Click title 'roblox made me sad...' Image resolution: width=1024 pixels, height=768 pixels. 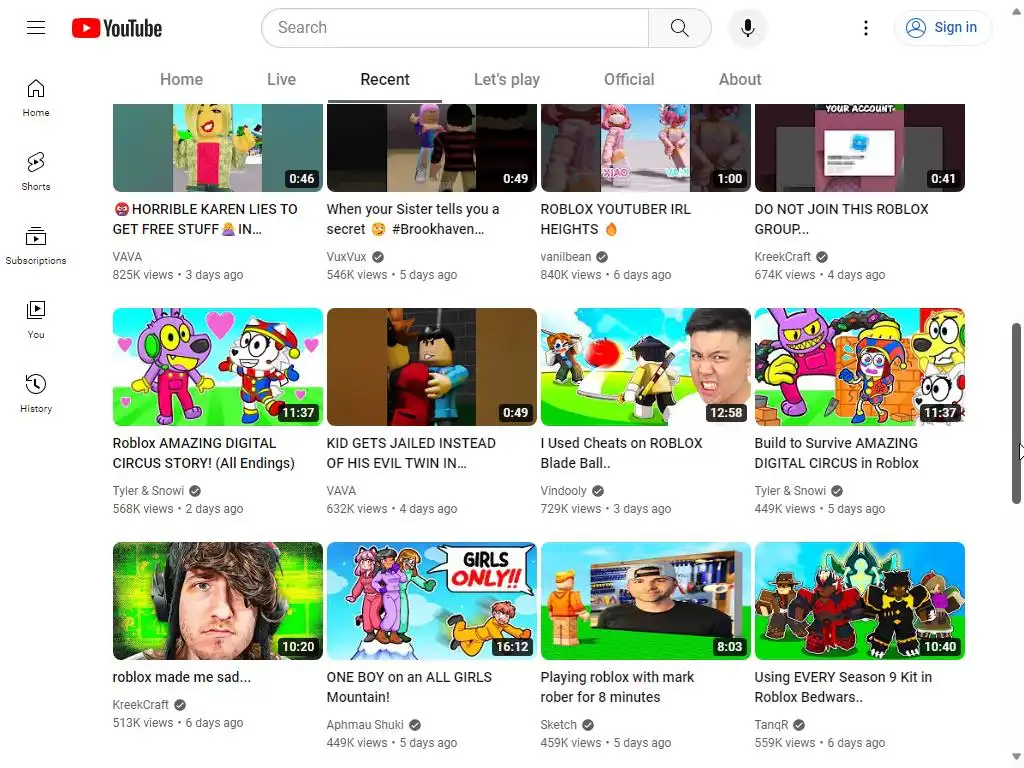(182, 677)
